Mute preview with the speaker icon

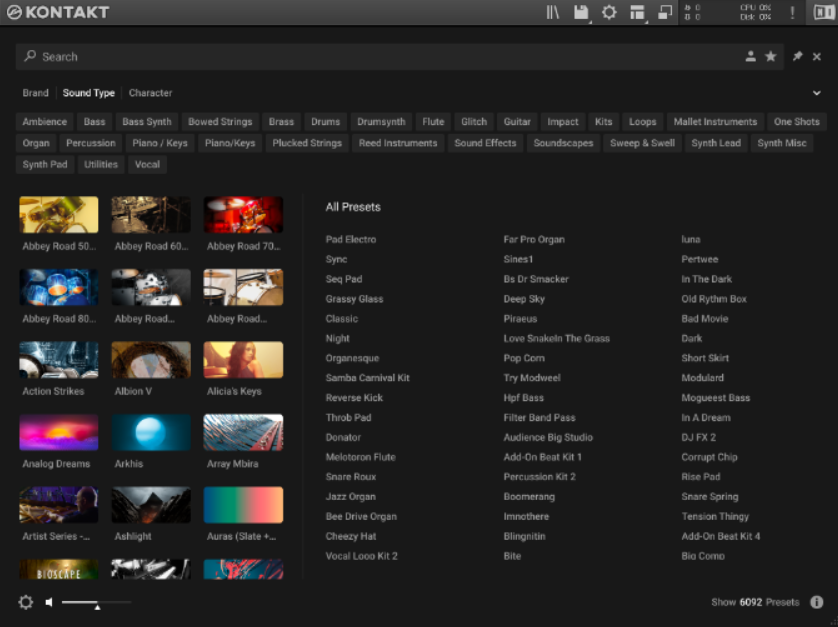[x=49, y=602]
